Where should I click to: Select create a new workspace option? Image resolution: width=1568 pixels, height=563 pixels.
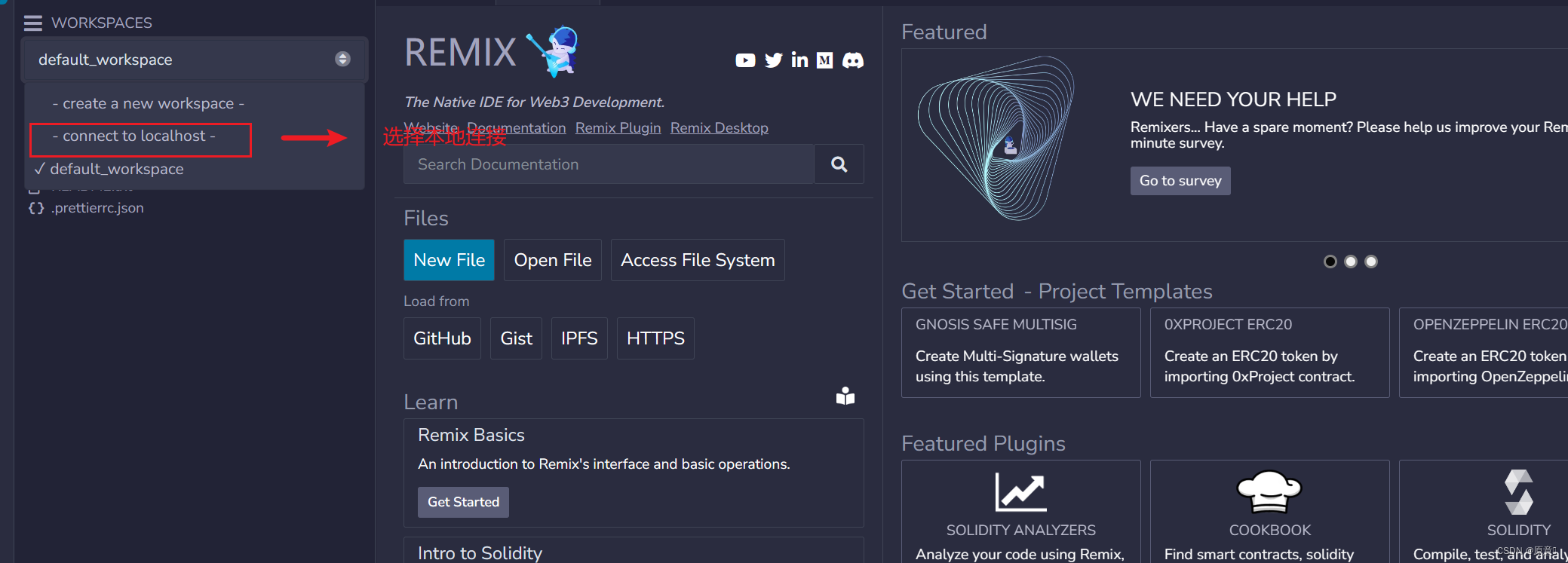[149, 103]
